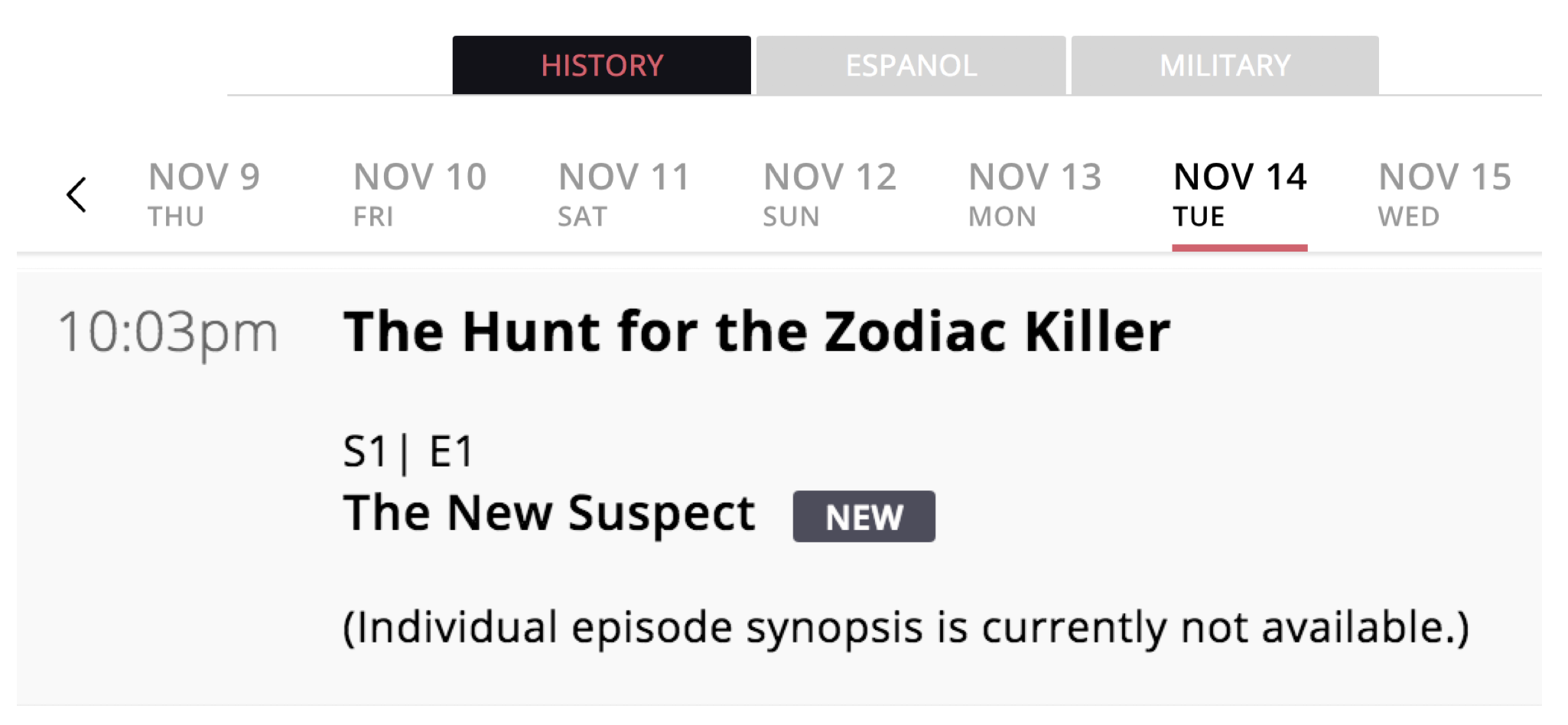Go back to previous dates with left chevron
The width and height of the screenshot is (1568, 725).
click(76, 195)
